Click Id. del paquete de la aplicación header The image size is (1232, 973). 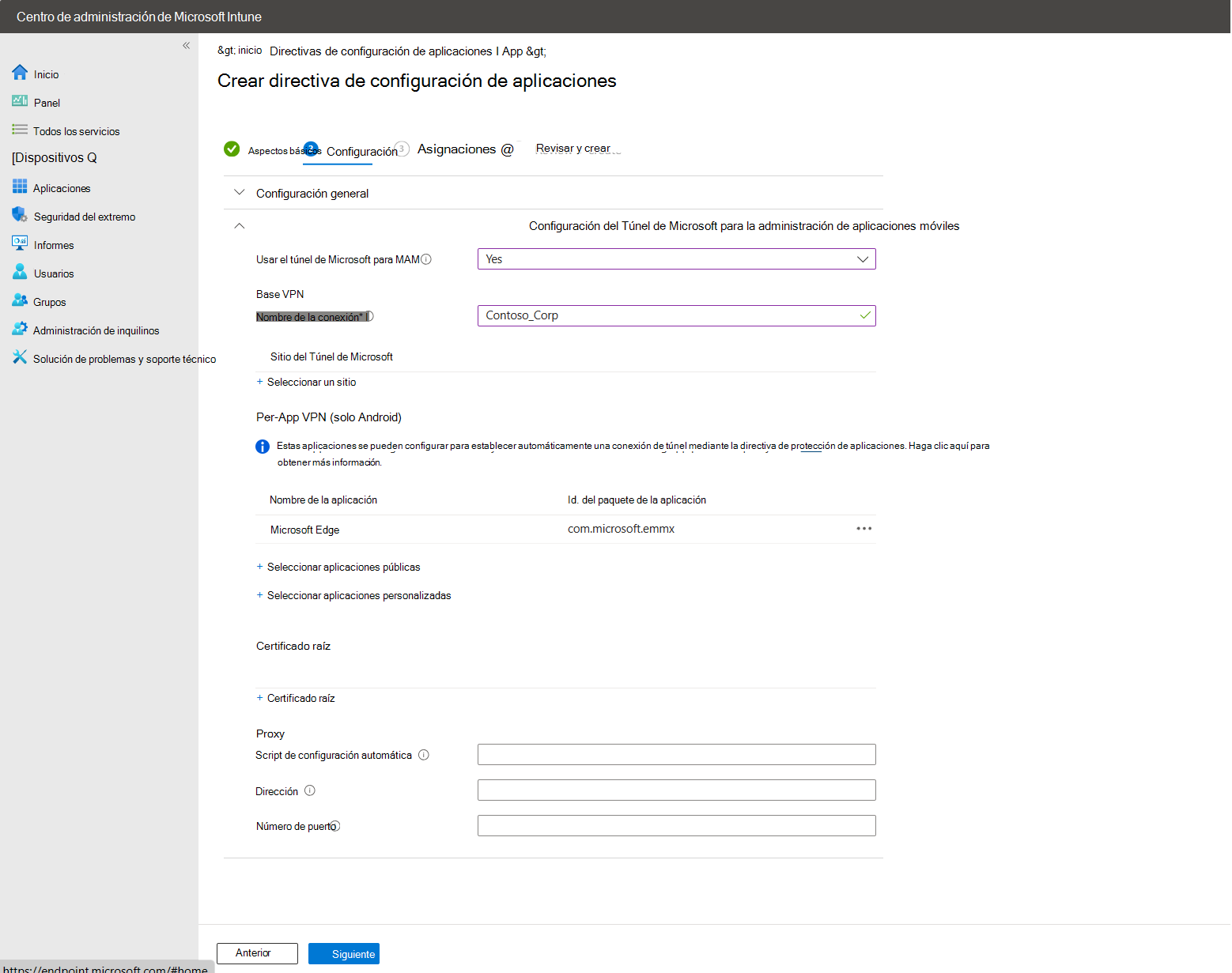(637, 500)
